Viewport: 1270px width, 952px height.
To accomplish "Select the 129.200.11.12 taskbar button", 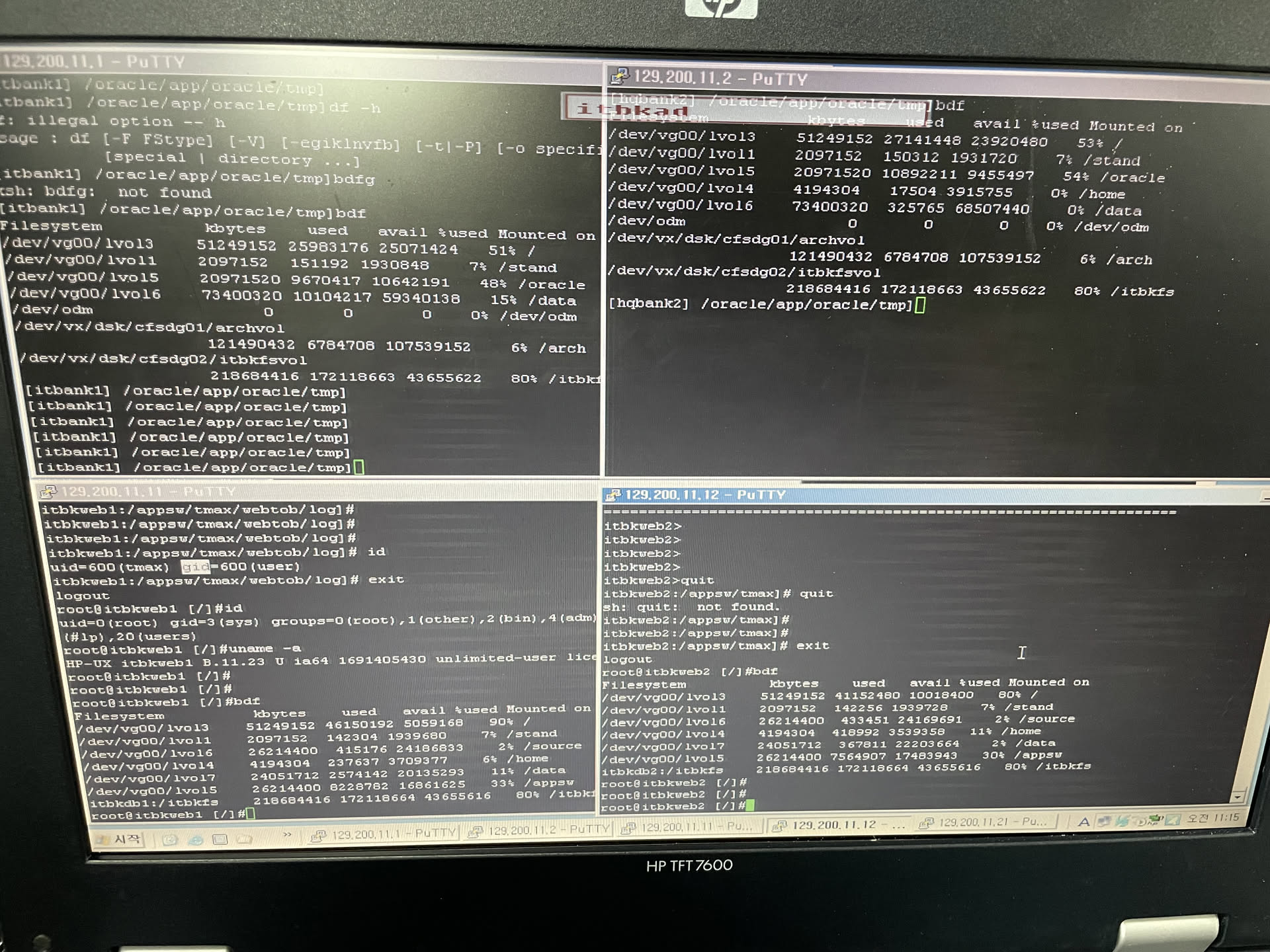I will pos(839,825).
